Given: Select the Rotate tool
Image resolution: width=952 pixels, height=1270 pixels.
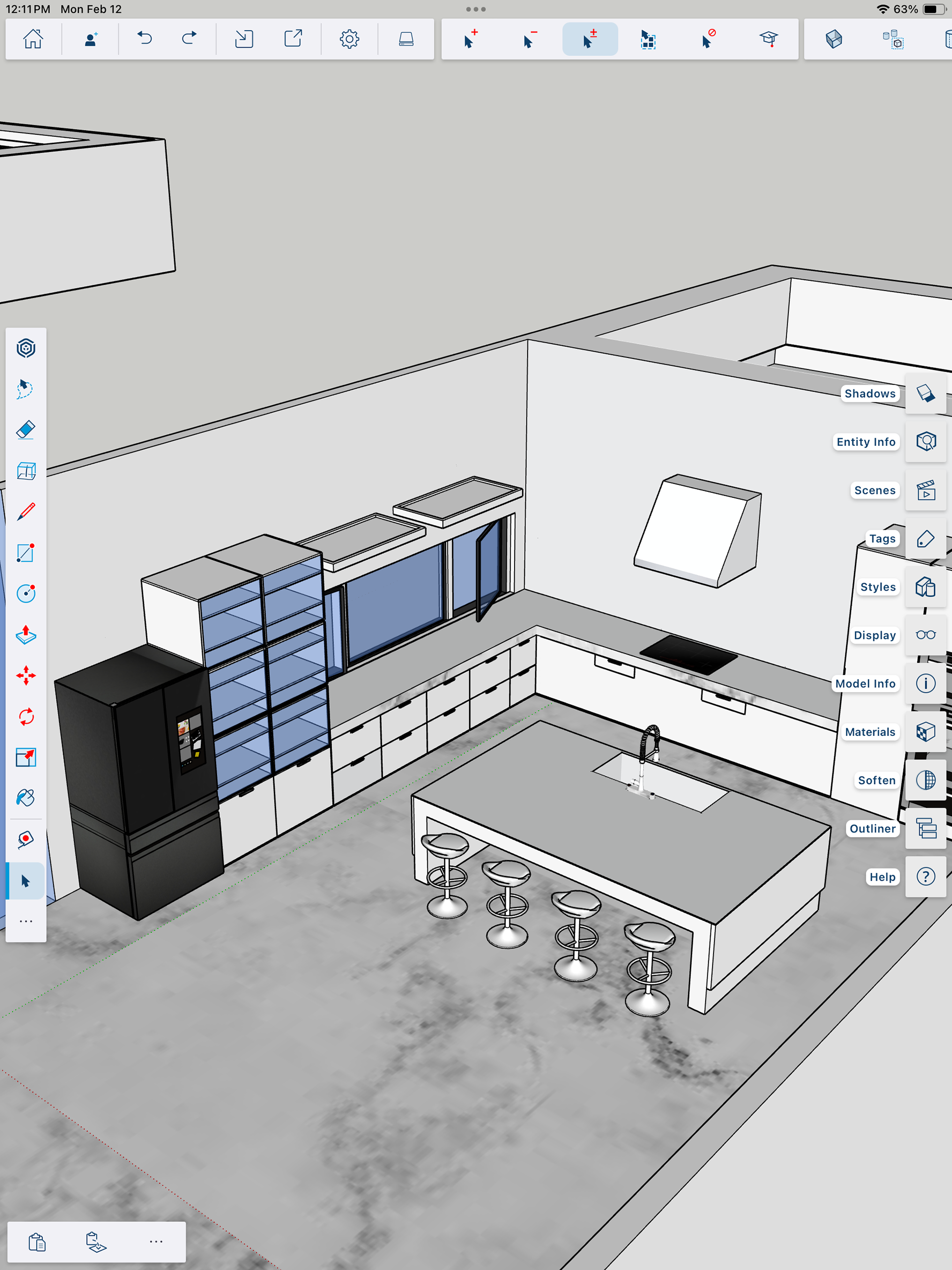Looking at the screenshot, I should click(x=26, y=717).
